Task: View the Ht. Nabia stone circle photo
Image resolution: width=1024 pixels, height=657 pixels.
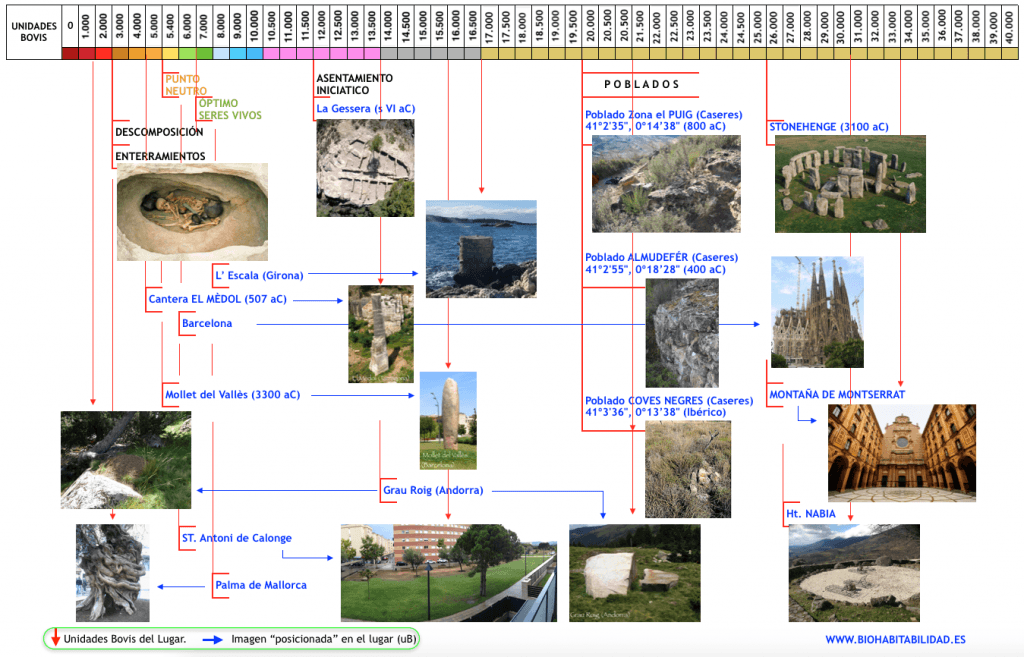Action: tap(854, 573)
